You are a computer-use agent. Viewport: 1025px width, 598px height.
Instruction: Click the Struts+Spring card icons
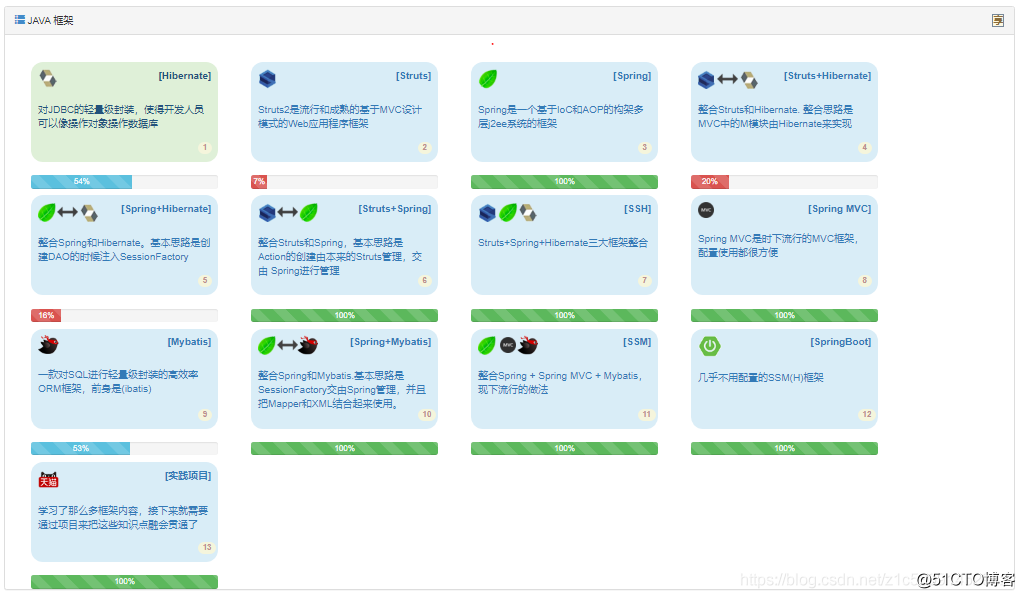click(288, 212)
